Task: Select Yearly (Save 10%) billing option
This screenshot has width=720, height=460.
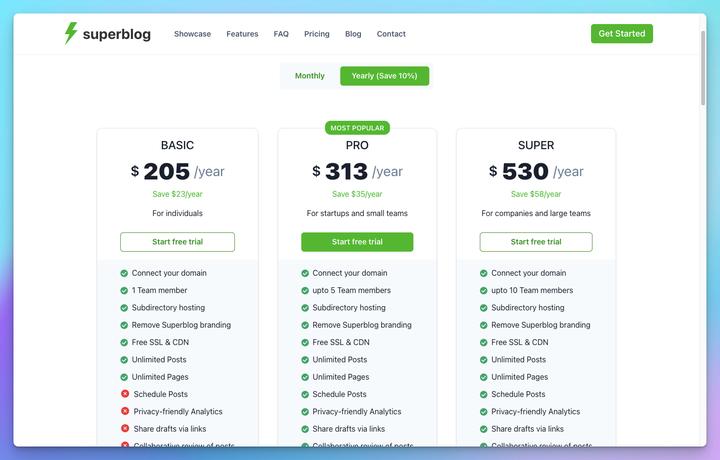Action: click(x=384, y=76)
